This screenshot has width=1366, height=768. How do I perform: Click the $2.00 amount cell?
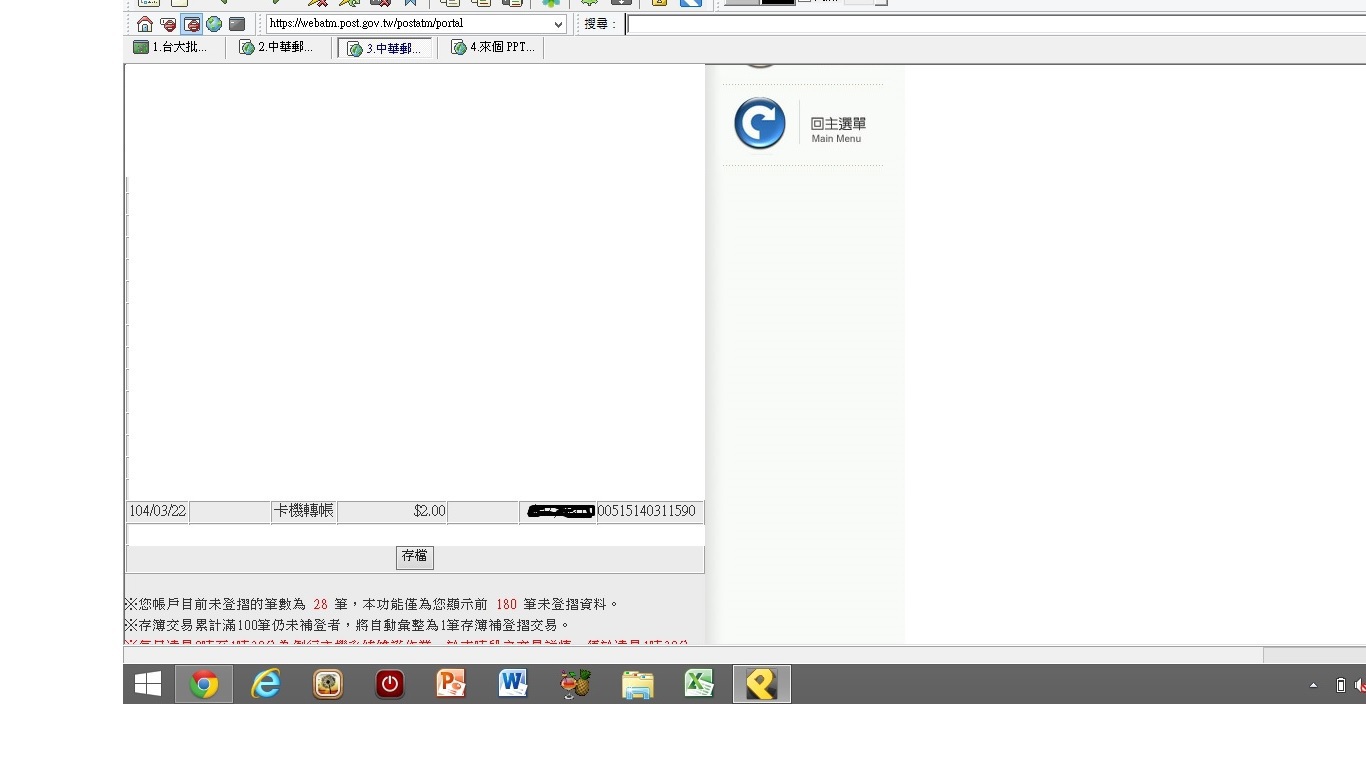[392, 512]
